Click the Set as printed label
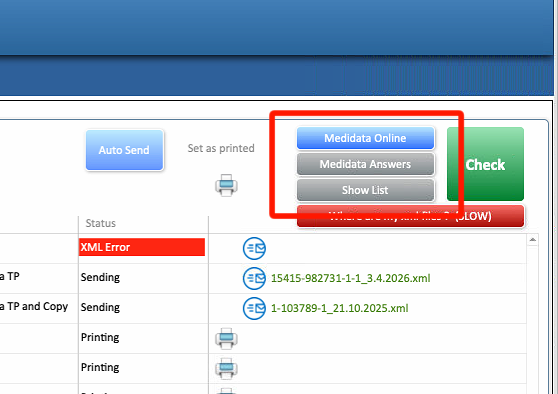The width and height of the screenshot is (558, 394). (x=221, y=148)
